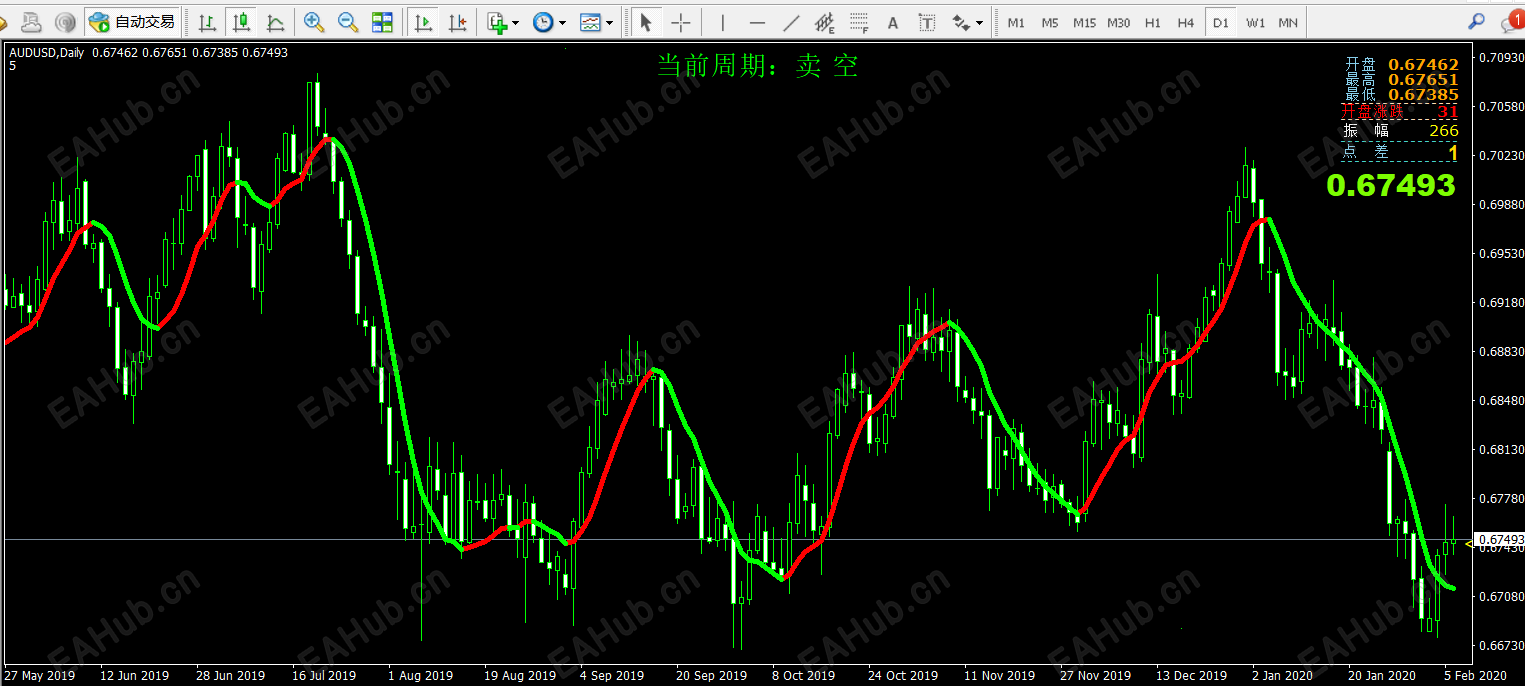
Task: Expand the arrows objects dropdown
Action: 979,22
